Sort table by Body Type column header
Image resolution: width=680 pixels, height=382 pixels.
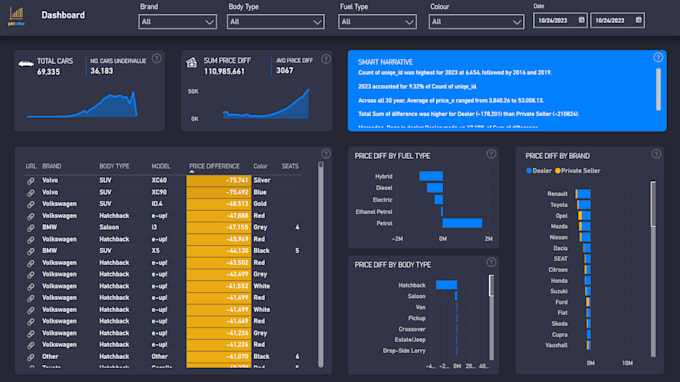[x=114, y=166]
